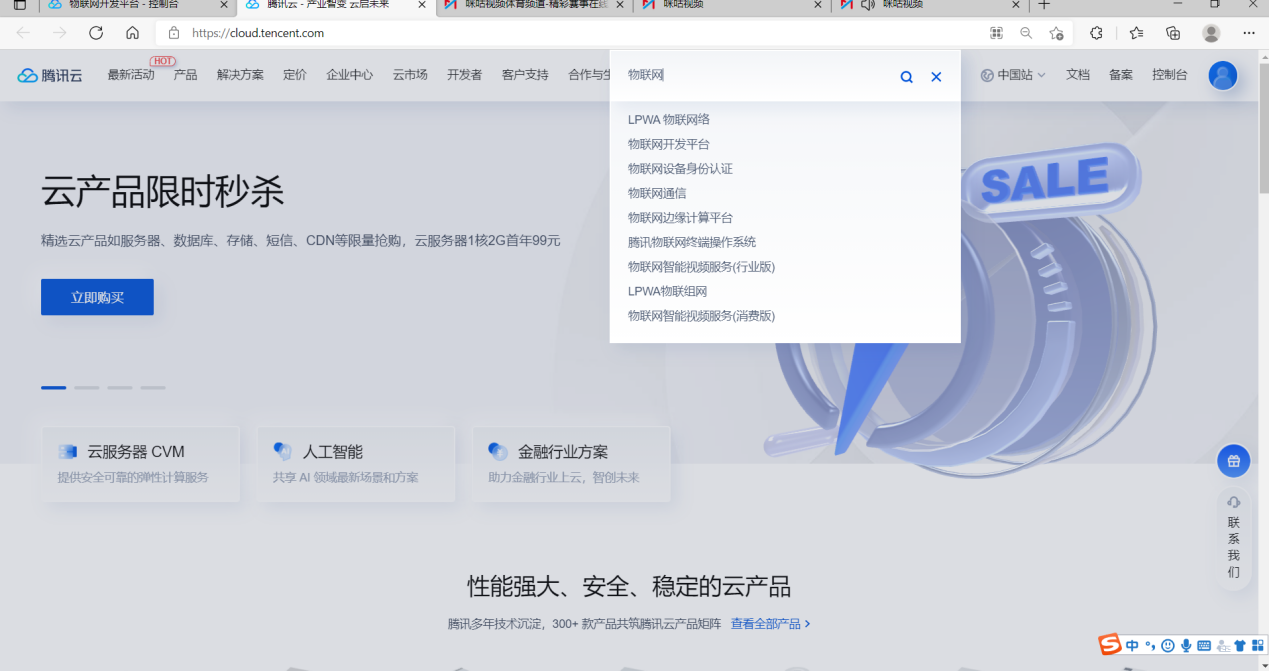Open the 云服务器 CVM card
Viewport: 1269px width, 671px height.
[x=141, y=464]
